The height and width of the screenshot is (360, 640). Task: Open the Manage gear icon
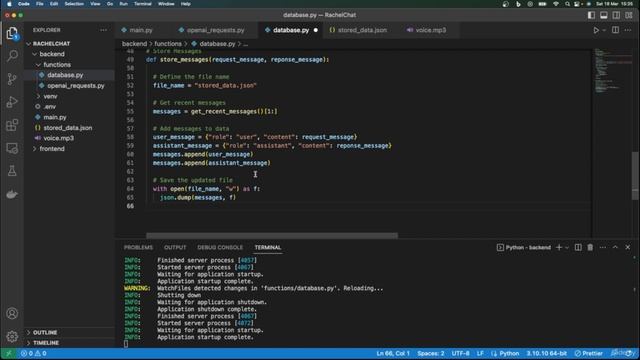pyautogui.click(x=12, y=336)
